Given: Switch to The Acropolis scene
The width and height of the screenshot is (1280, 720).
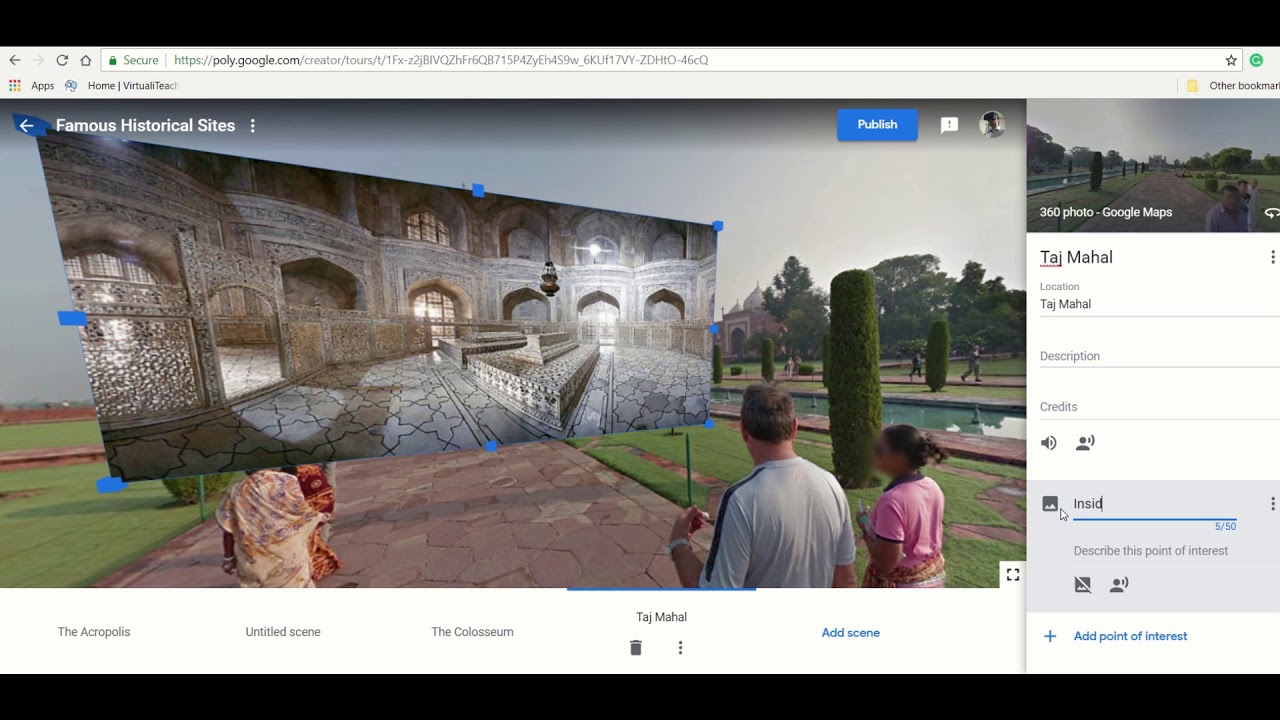Looking at the screenshot, I should tap(94, 632).
